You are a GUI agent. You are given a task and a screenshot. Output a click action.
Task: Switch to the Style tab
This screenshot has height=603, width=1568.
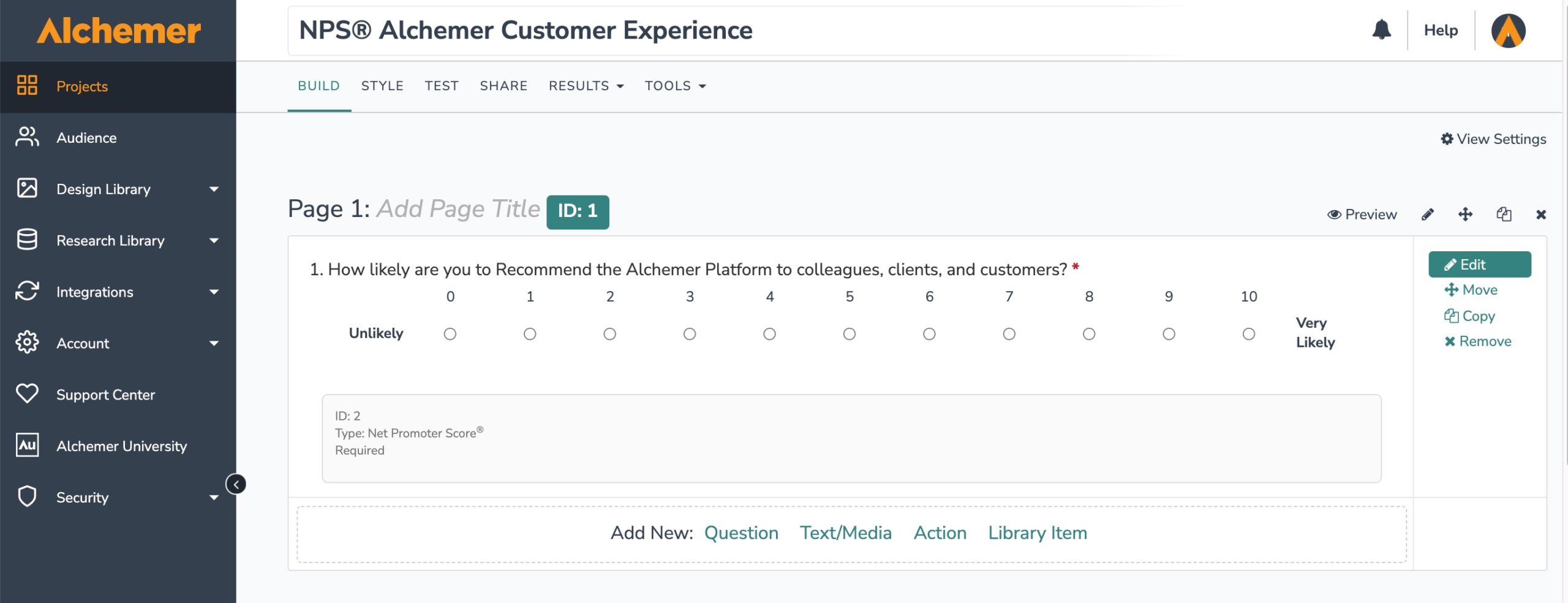click(x=382, y=86)
